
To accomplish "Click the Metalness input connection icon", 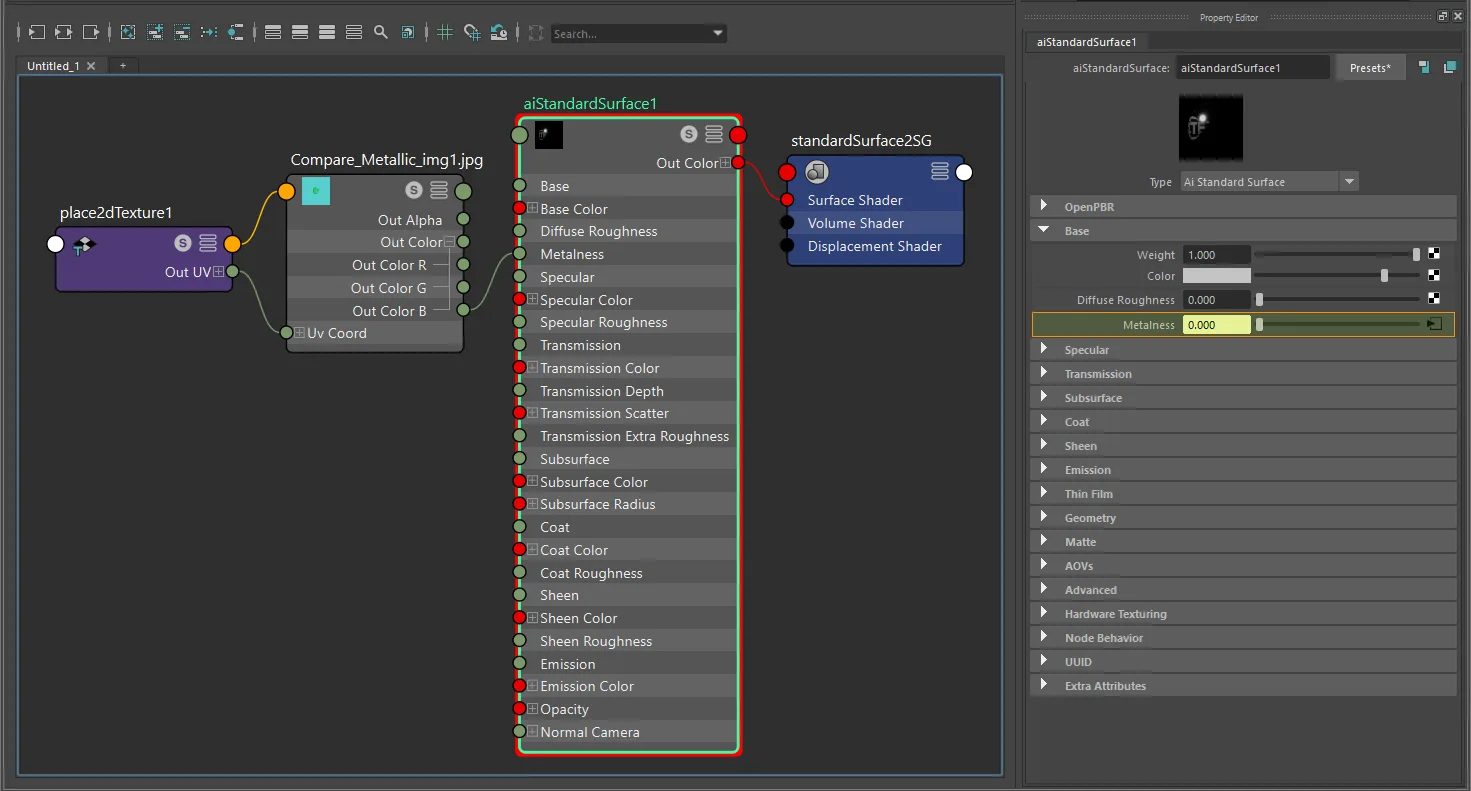I will pyautogui.click(x=1434, y=325).
